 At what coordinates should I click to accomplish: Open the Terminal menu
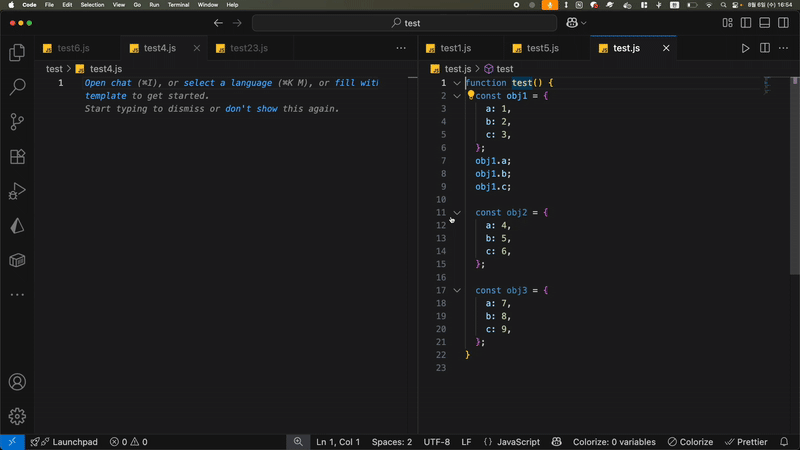[x=178, y=5]
